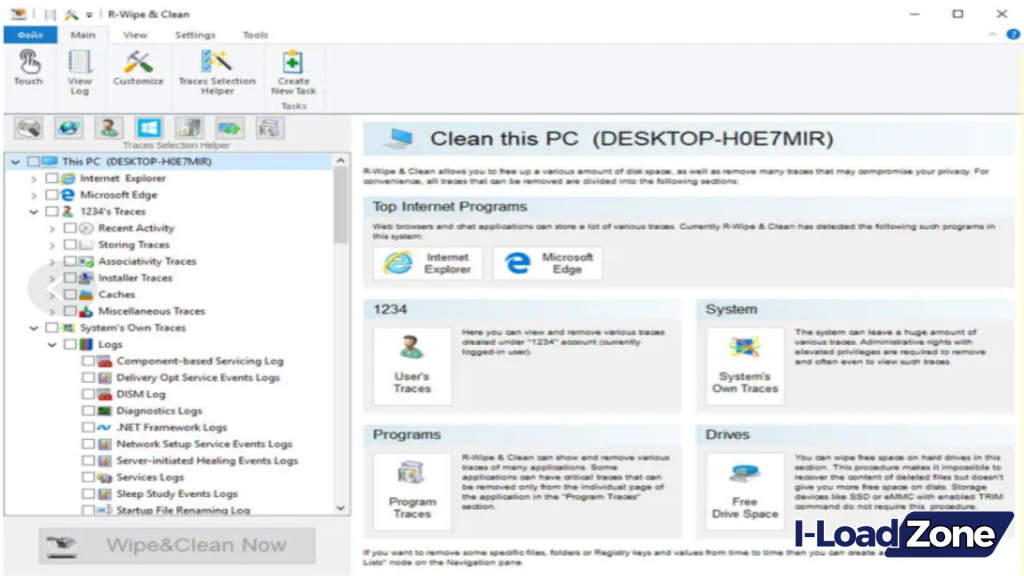1024x576 pixels.
Task: Select the last helper toolbar icon
Action: [269, 128]
